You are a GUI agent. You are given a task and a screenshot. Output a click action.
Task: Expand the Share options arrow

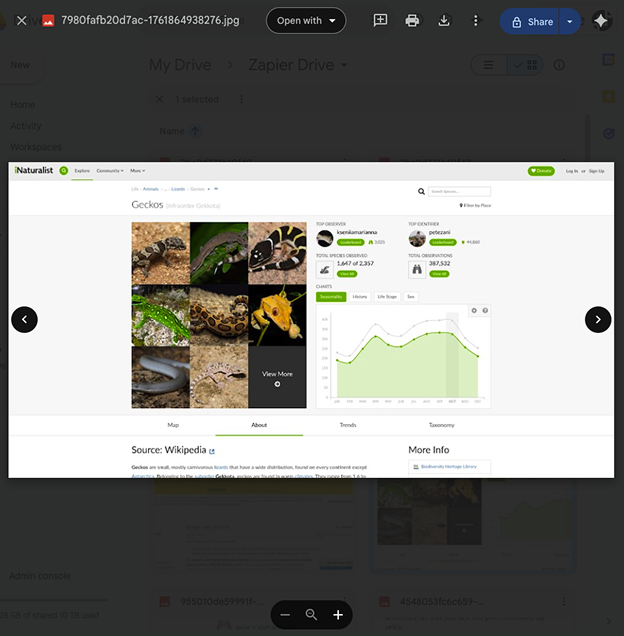570,21
